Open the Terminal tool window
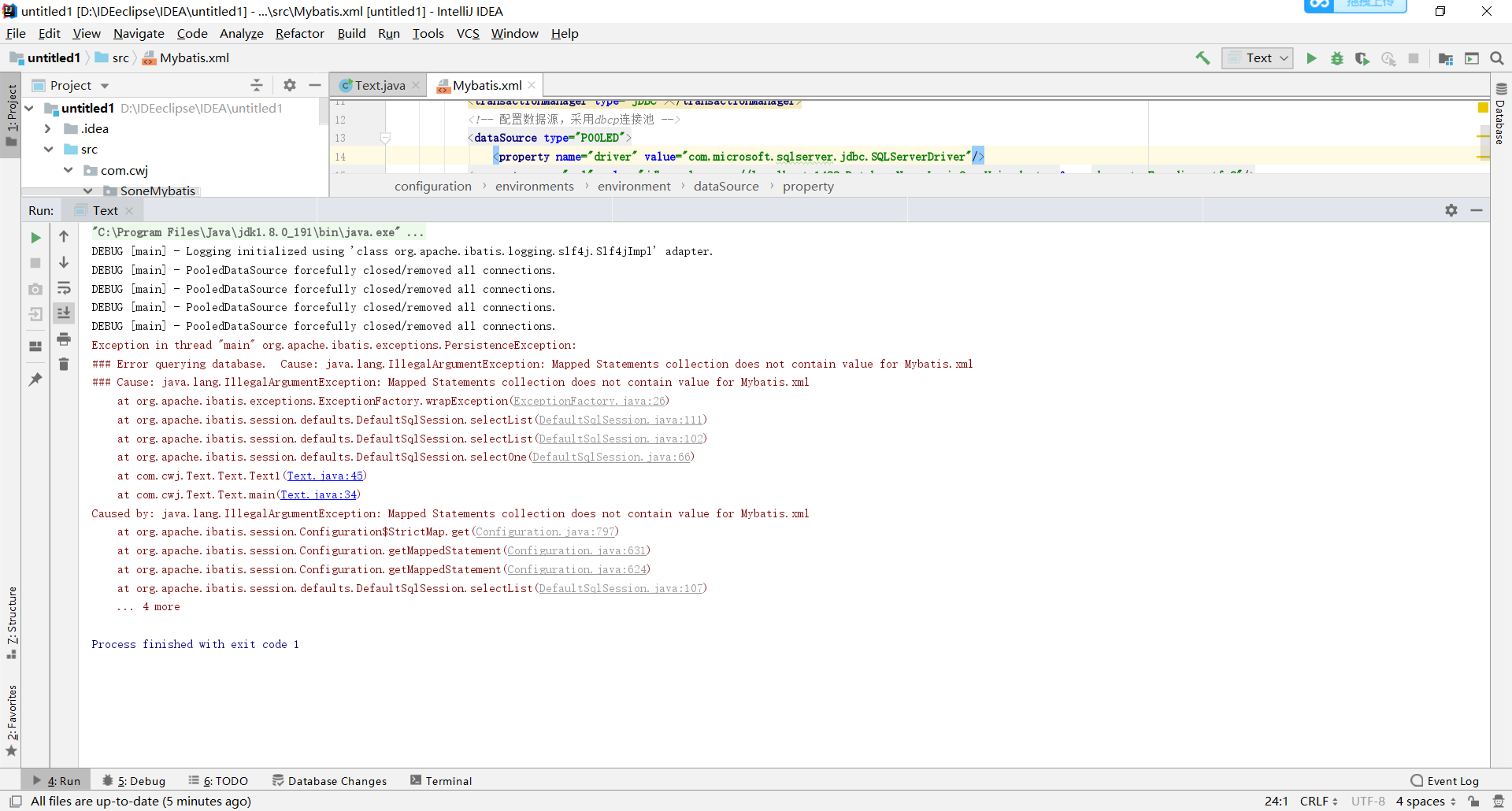The image size is (1512, 811). pos(441,780)
